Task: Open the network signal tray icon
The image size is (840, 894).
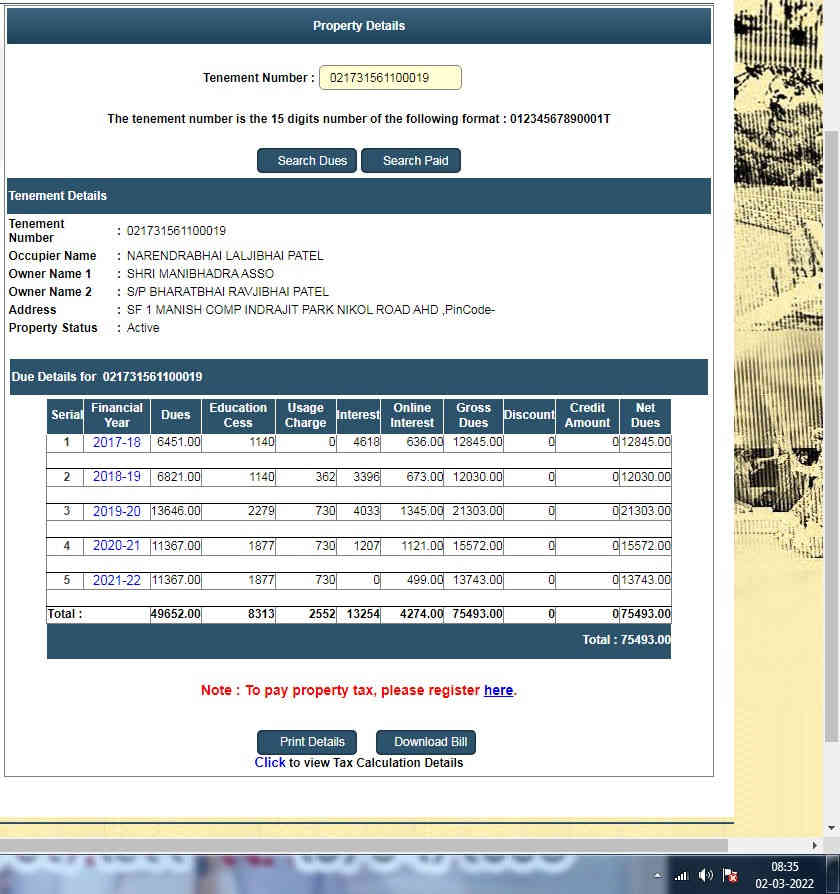Action: point(681,875)
